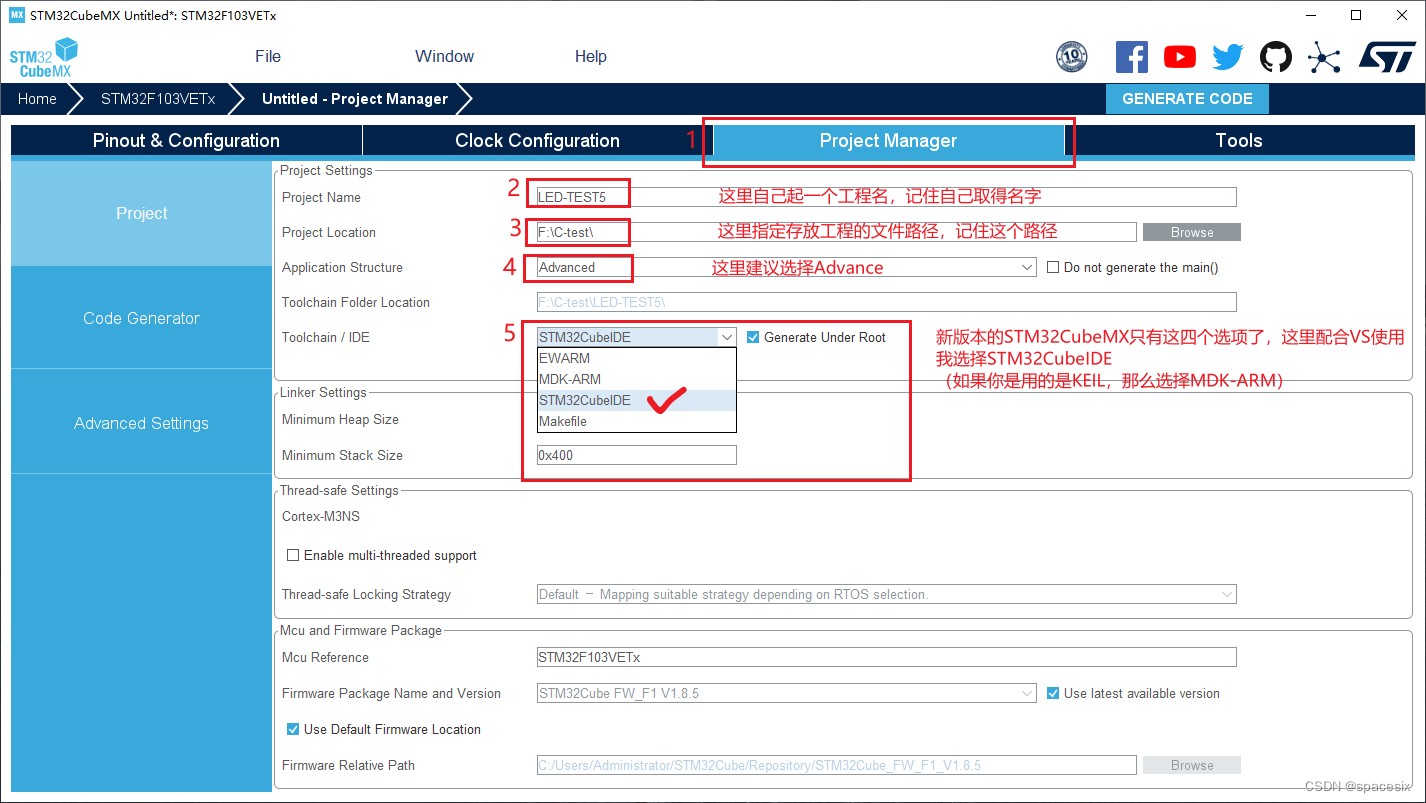
Task: Close the STM32CubeMX window
Action: [1402, 15]
